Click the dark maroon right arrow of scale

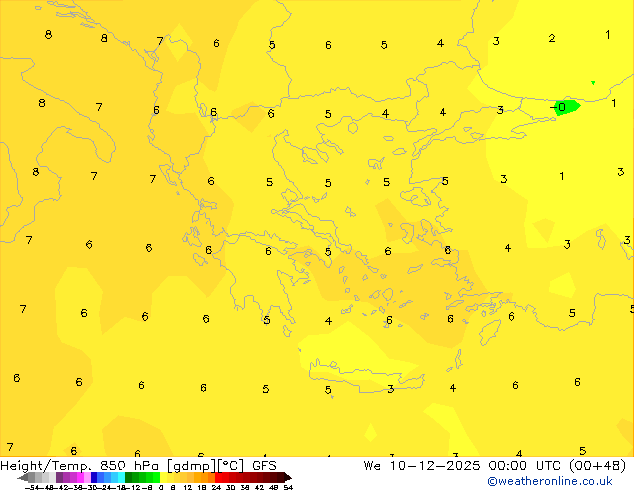coord(288,477)
